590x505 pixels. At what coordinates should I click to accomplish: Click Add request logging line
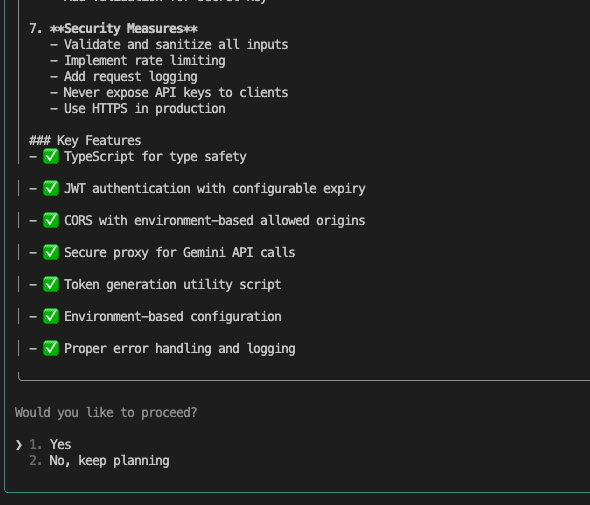pyautogui.click(x=131, y=77)
